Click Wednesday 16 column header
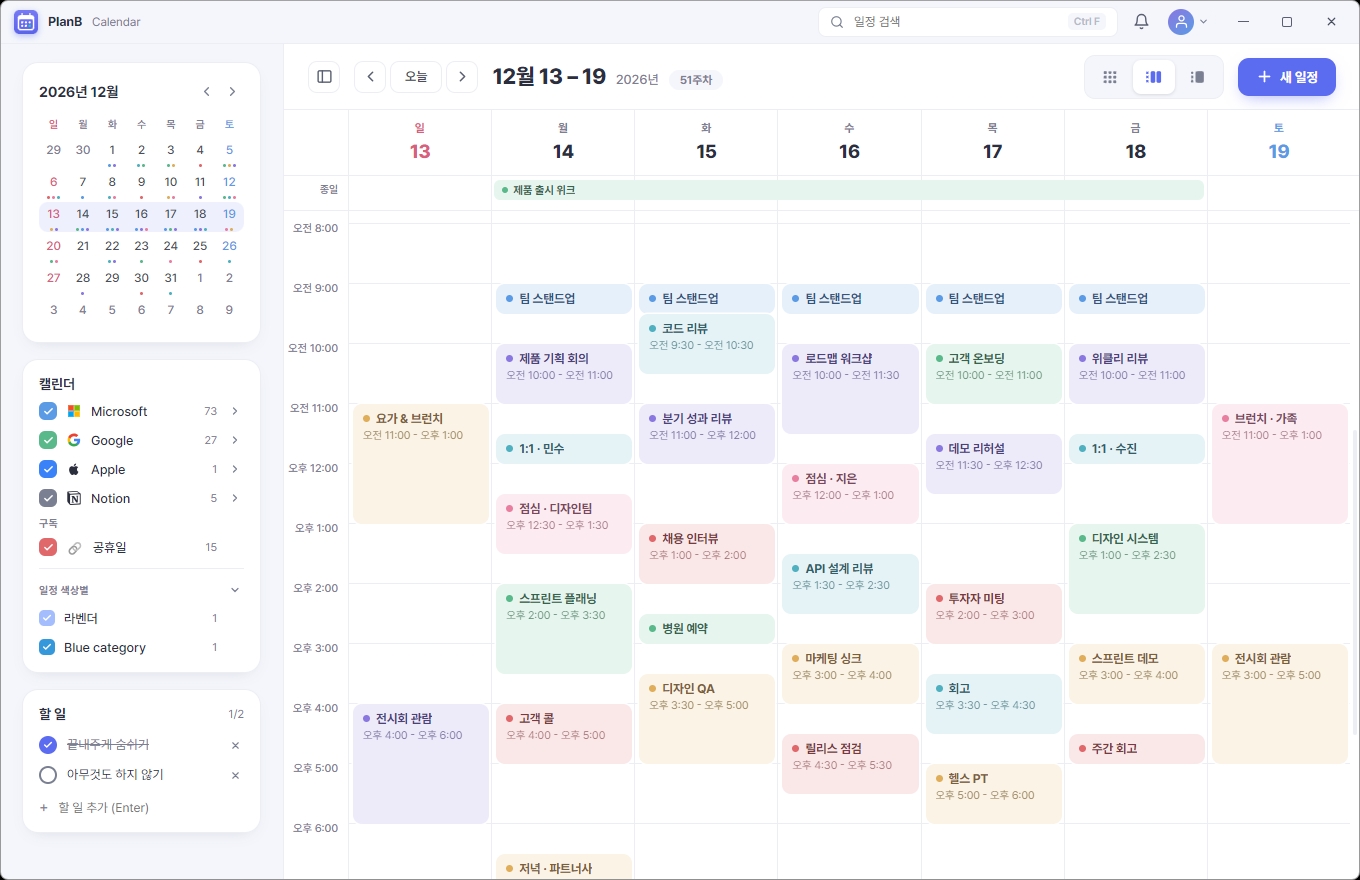1360x880 pixels. tap(849, 141)
